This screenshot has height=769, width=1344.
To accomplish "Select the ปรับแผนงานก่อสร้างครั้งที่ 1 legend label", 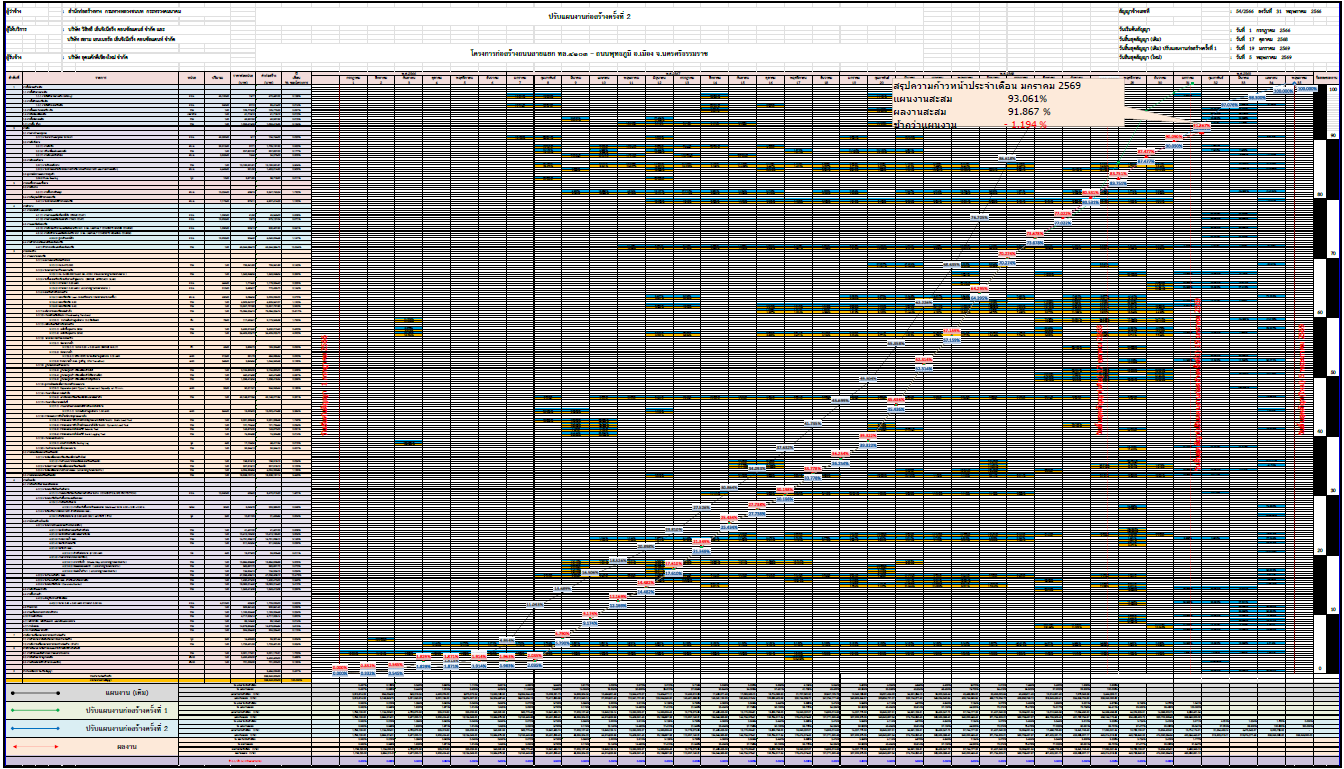I will point(126,710).
